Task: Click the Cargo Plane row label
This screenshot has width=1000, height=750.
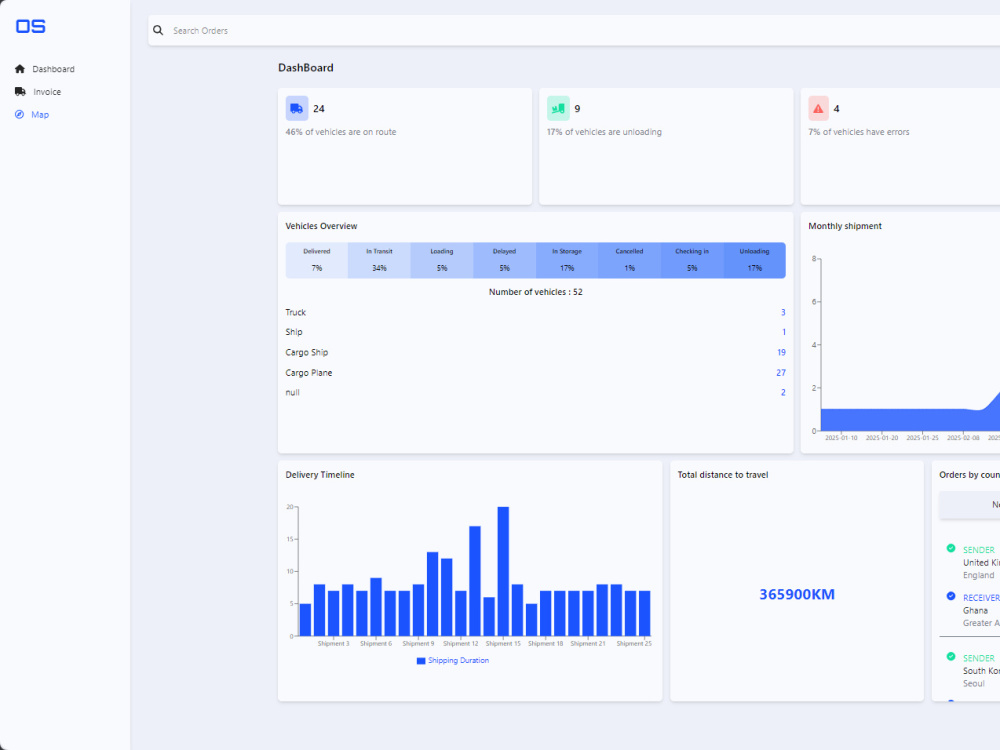Action: [309, 372]
